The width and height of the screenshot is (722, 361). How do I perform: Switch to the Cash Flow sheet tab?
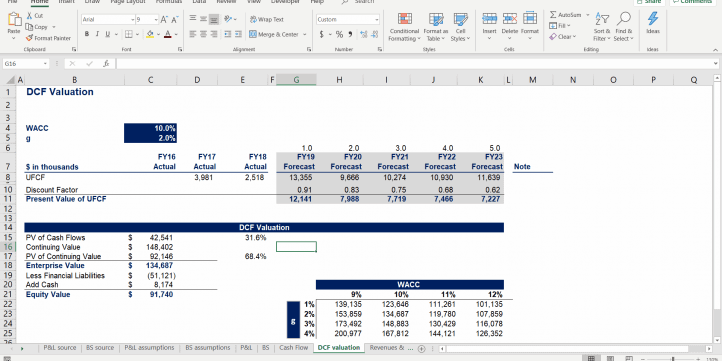293,348
